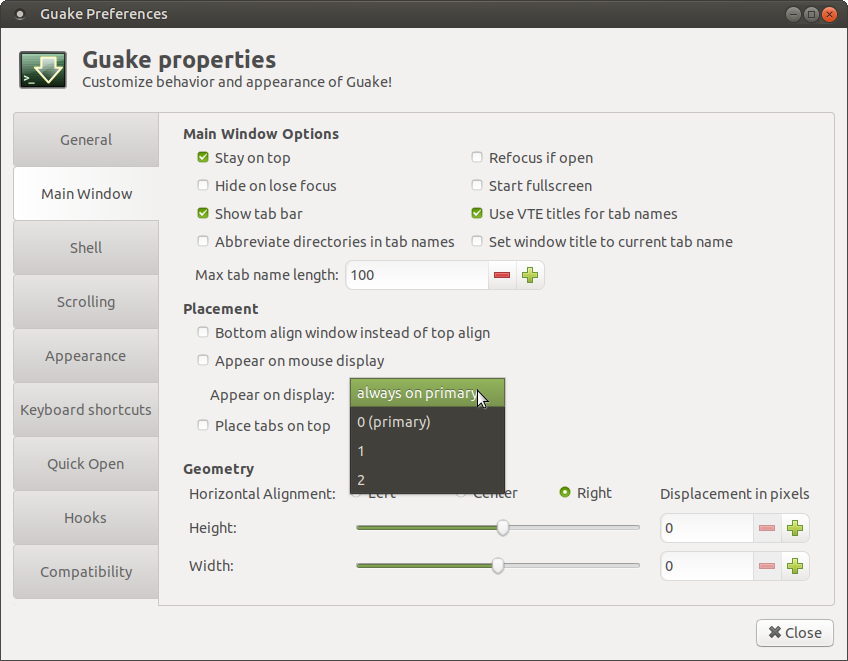Select the Main Window tab
The height and width of the screenshot is (661, 848).
86,194
